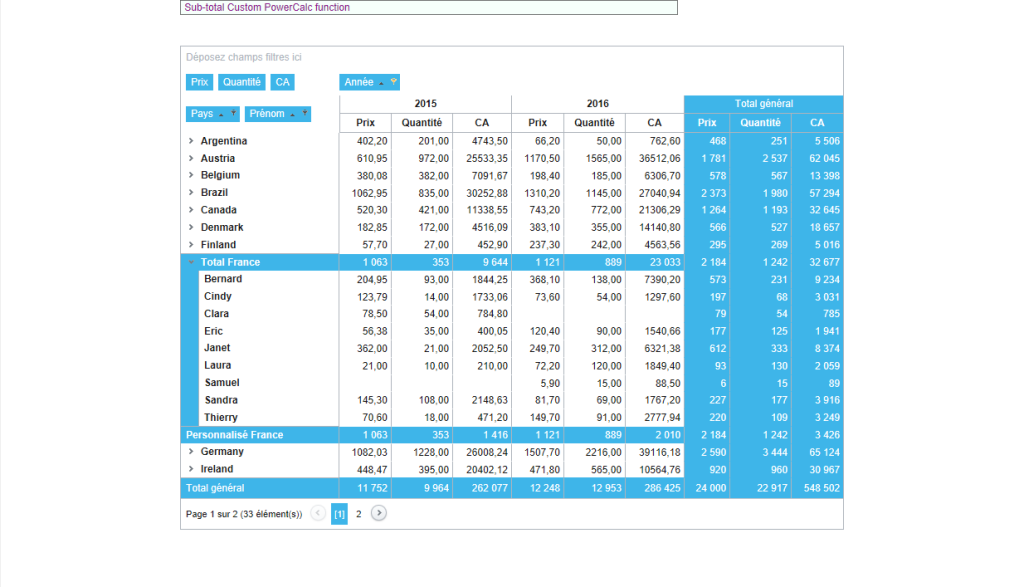The width and height of the screenshot is (1024, 587).
Task: Click the Pays row field button
Action: point(212,114)
